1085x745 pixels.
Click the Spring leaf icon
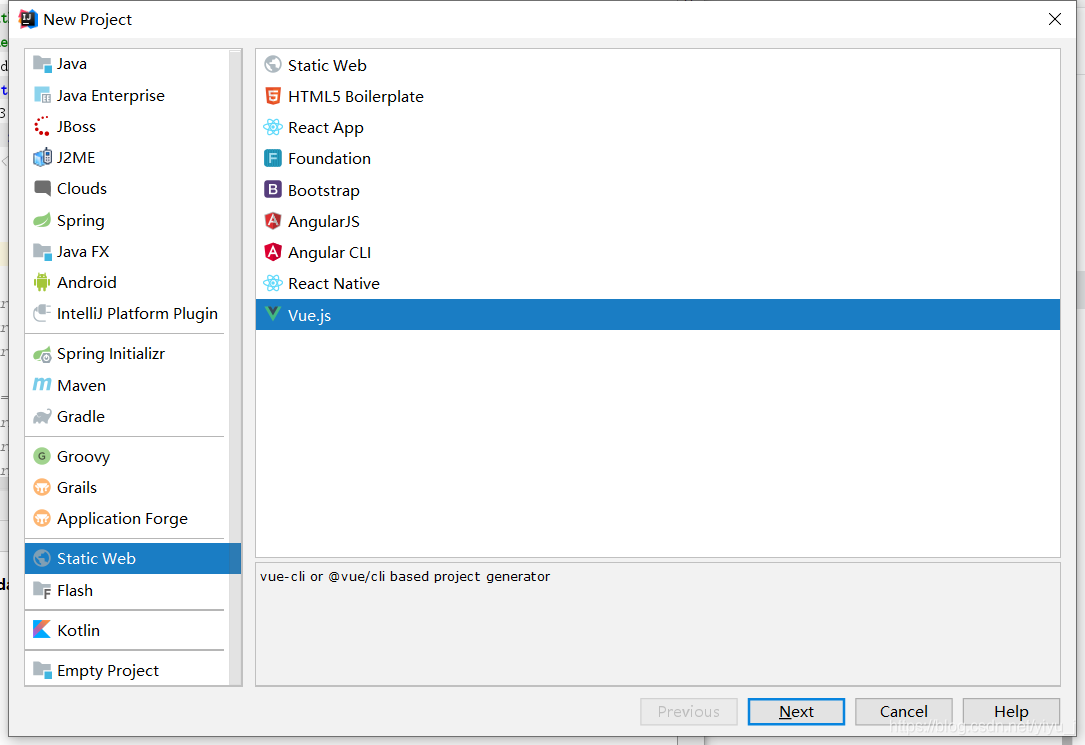pos(42,221)
